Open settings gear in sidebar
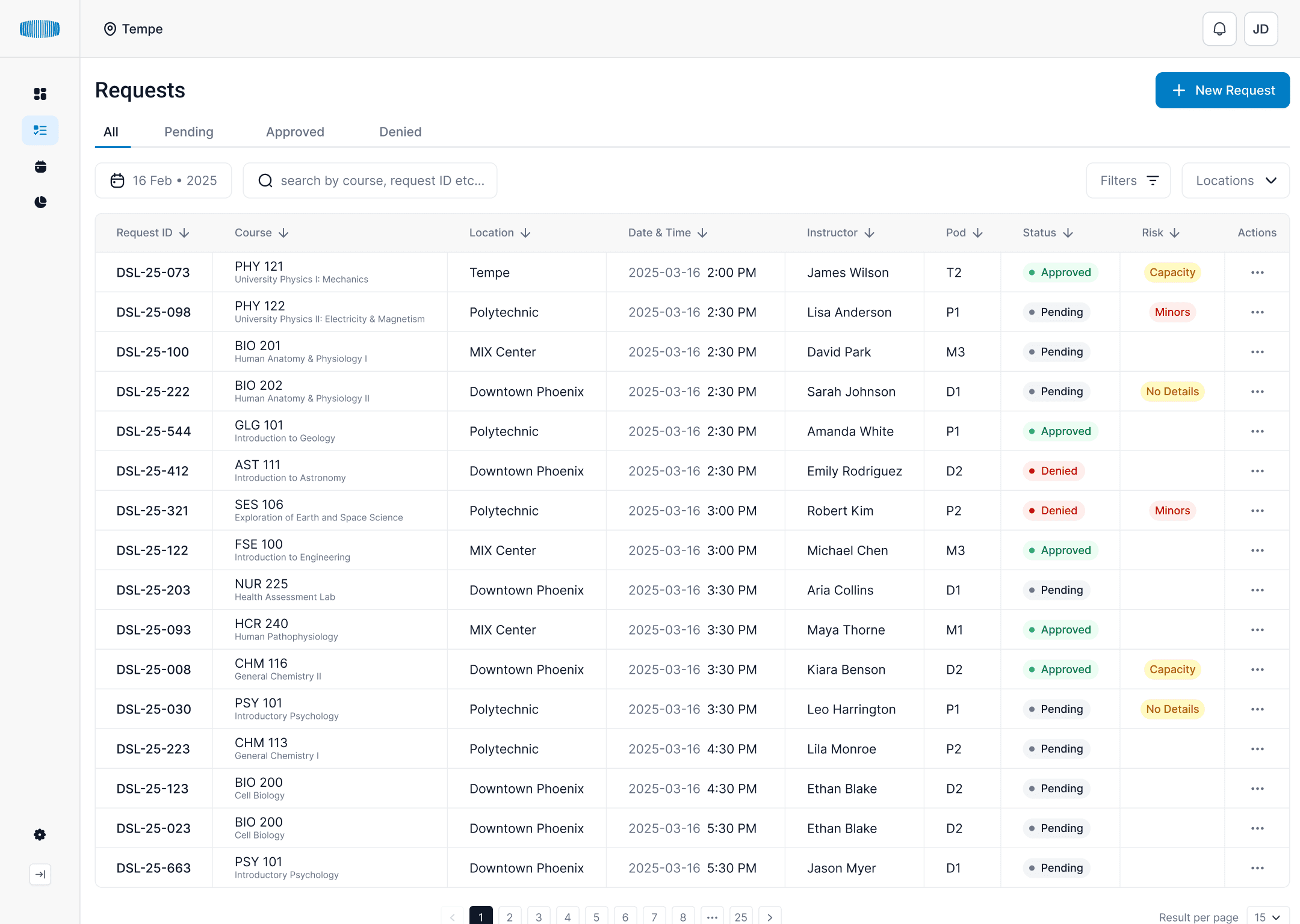 coord(40,834)
